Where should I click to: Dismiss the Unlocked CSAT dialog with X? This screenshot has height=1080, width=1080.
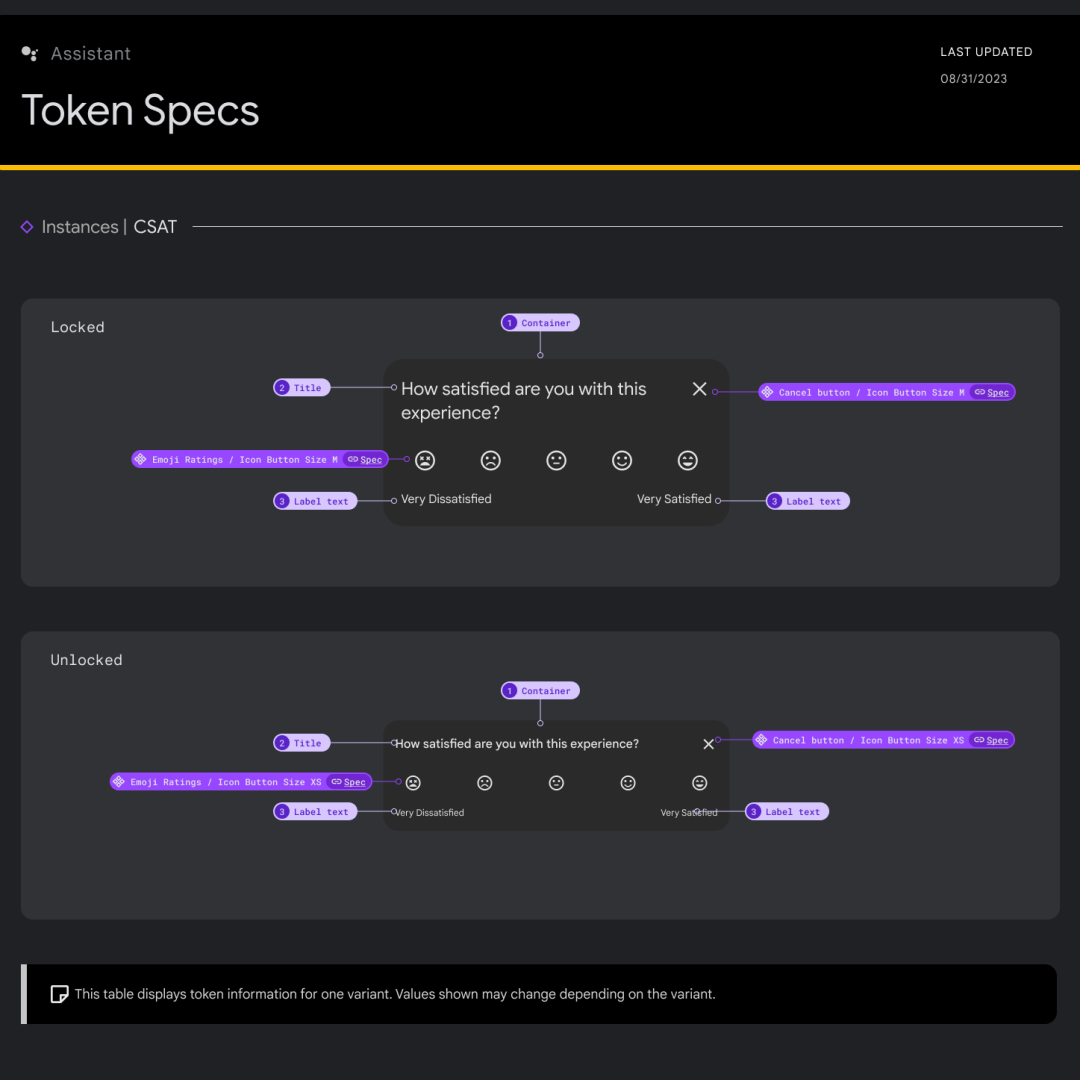click(709, 744)
